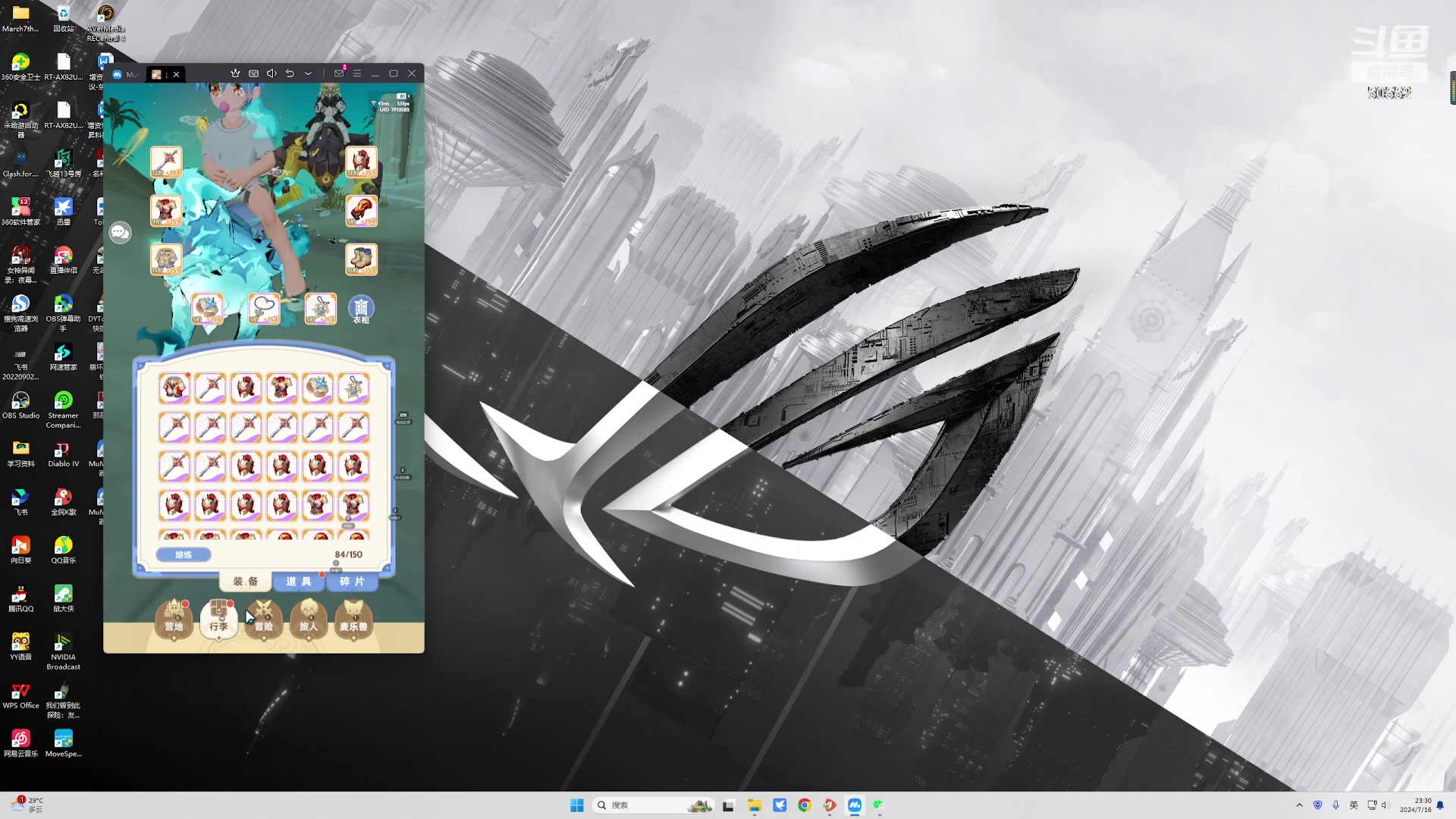Select equipped star charm slot next to 衣柜
The image size is (1456, 819).
(x=320, y=309)
